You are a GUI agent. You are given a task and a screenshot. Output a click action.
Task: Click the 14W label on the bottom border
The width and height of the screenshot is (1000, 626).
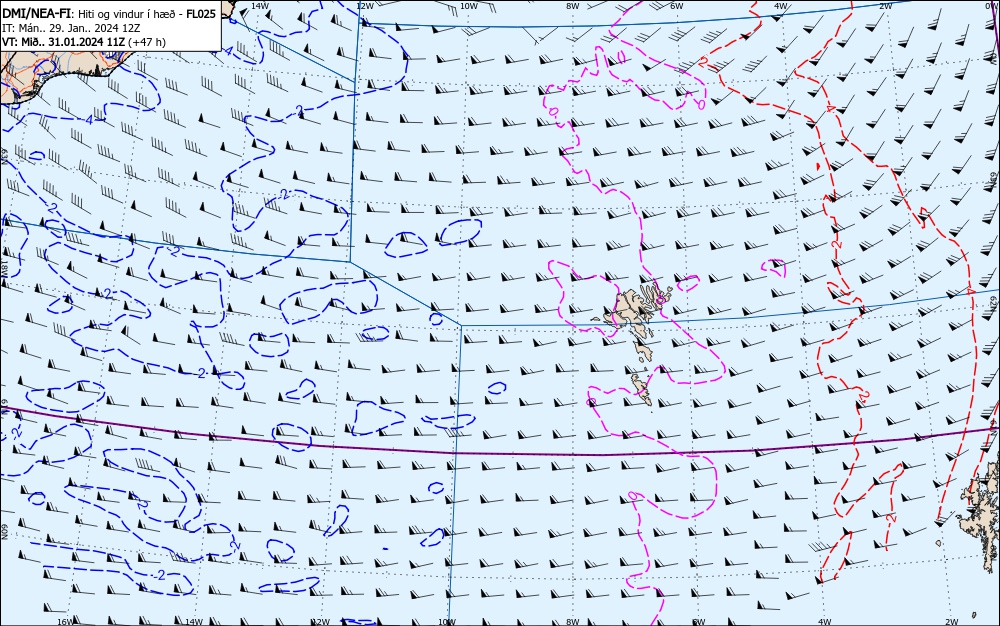click(193, 622)
